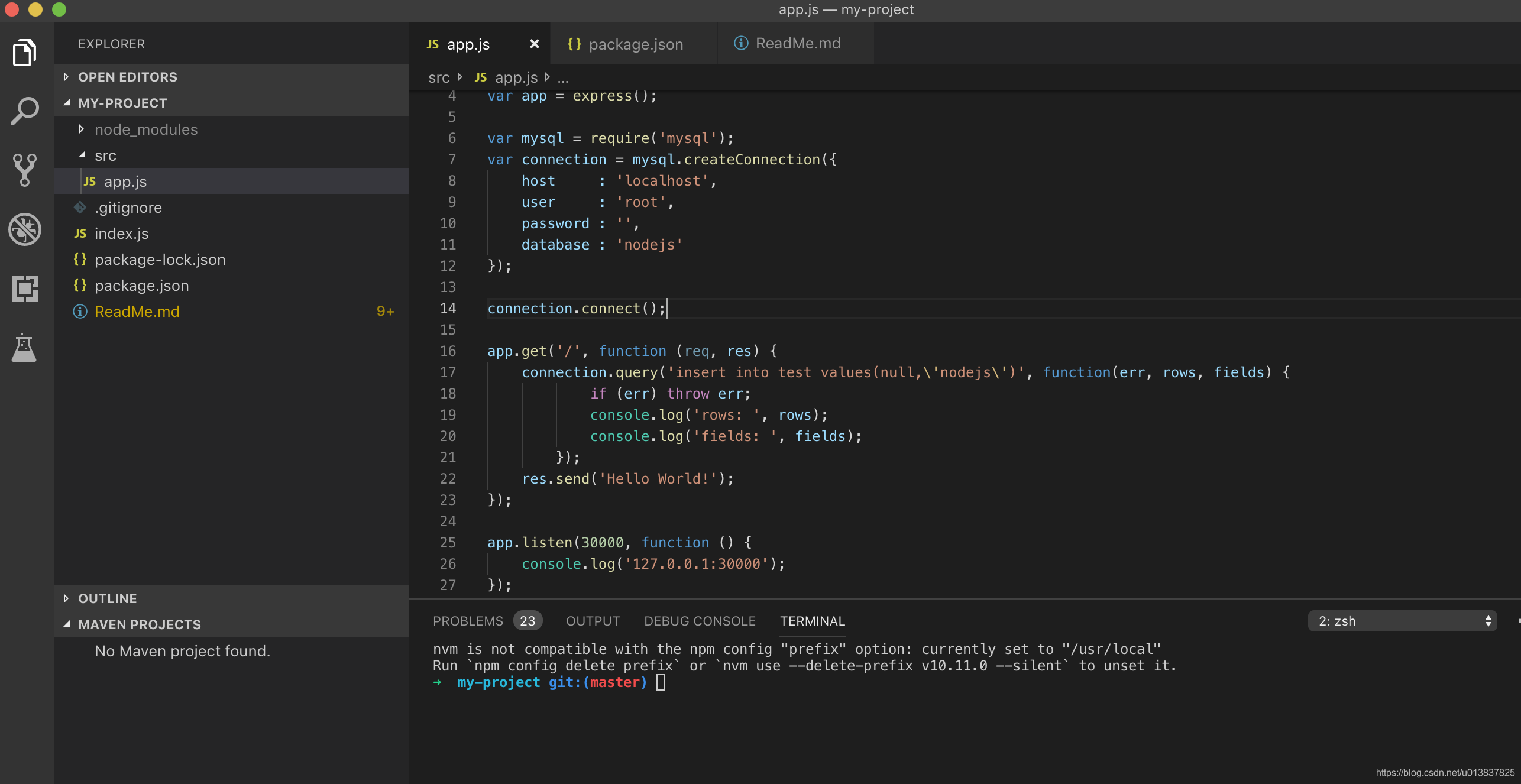Image resolution: width=1521 pixels, height=784 pixels.
Task: Click the terminal prompt input area
Action: point(661,683)
